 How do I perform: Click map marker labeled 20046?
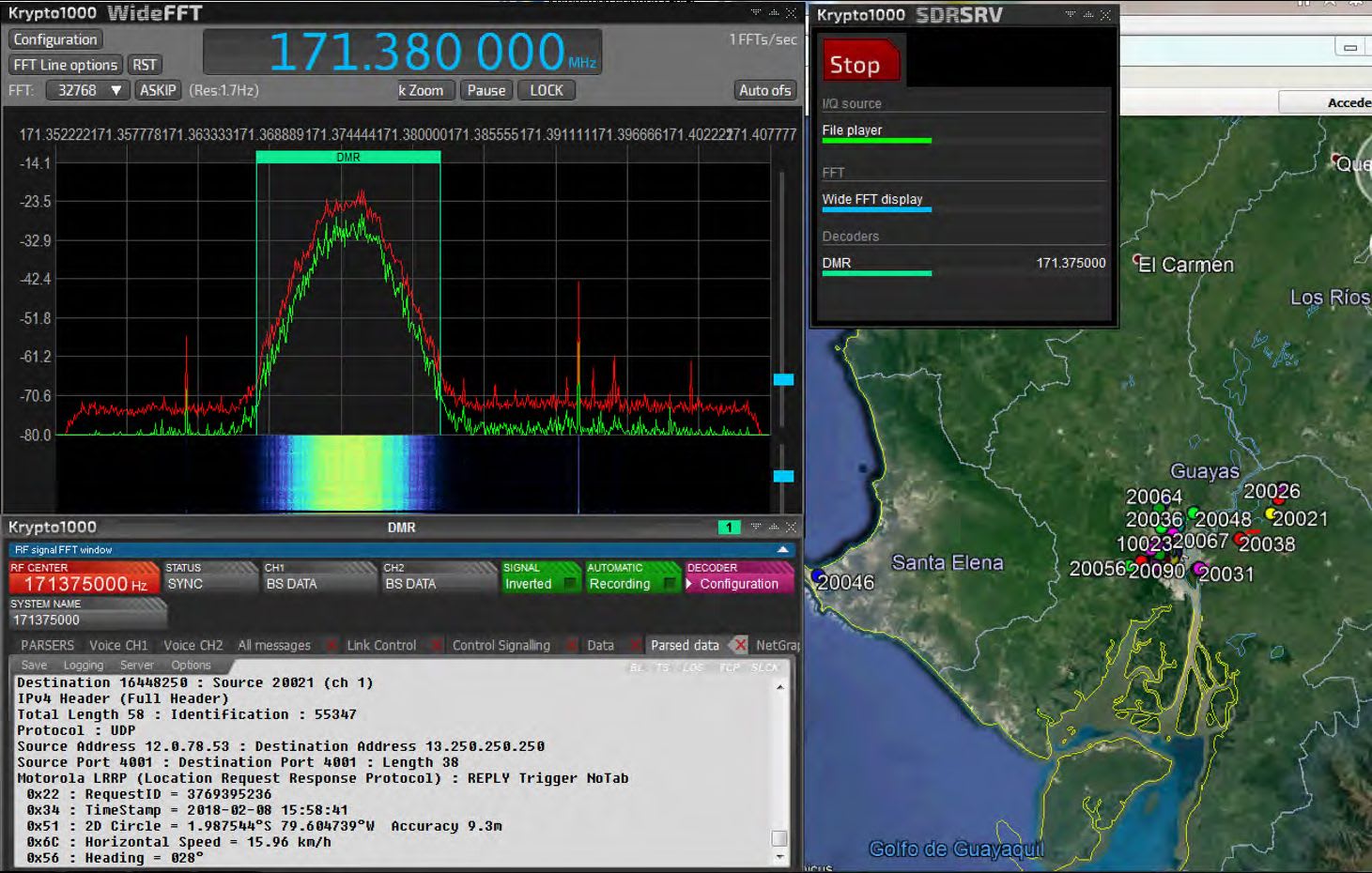818,575
